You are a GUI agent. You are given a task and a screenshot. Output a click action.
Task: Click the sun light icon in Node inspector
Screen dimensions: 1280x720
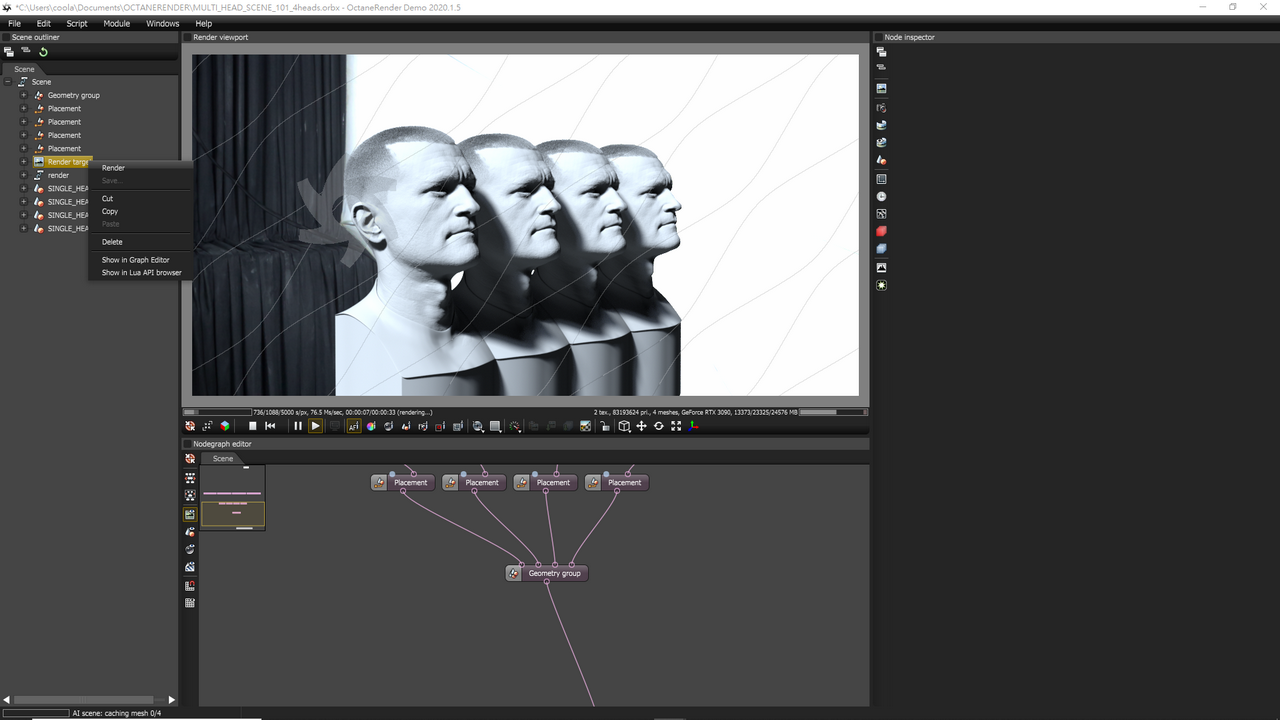coord(881,285)
